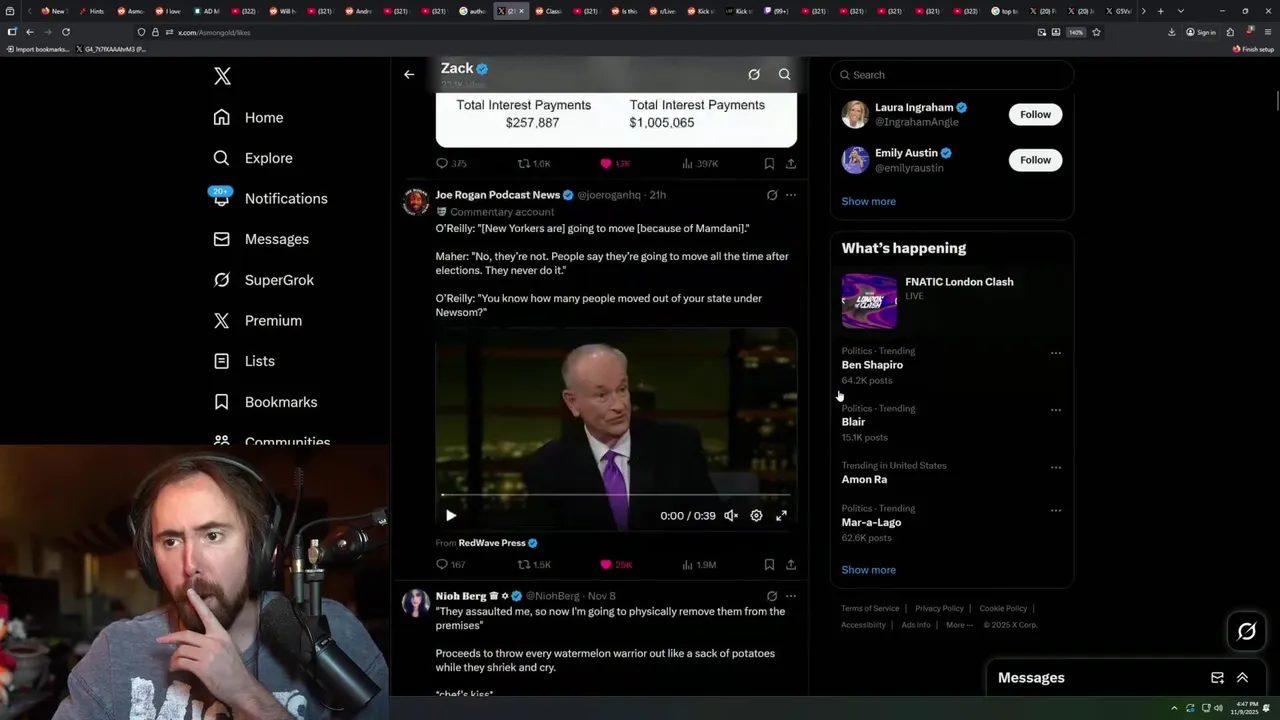Open SuperGrok in the sidebar
This screenshot has height=720, width=1280.
(x=264, y=280)
